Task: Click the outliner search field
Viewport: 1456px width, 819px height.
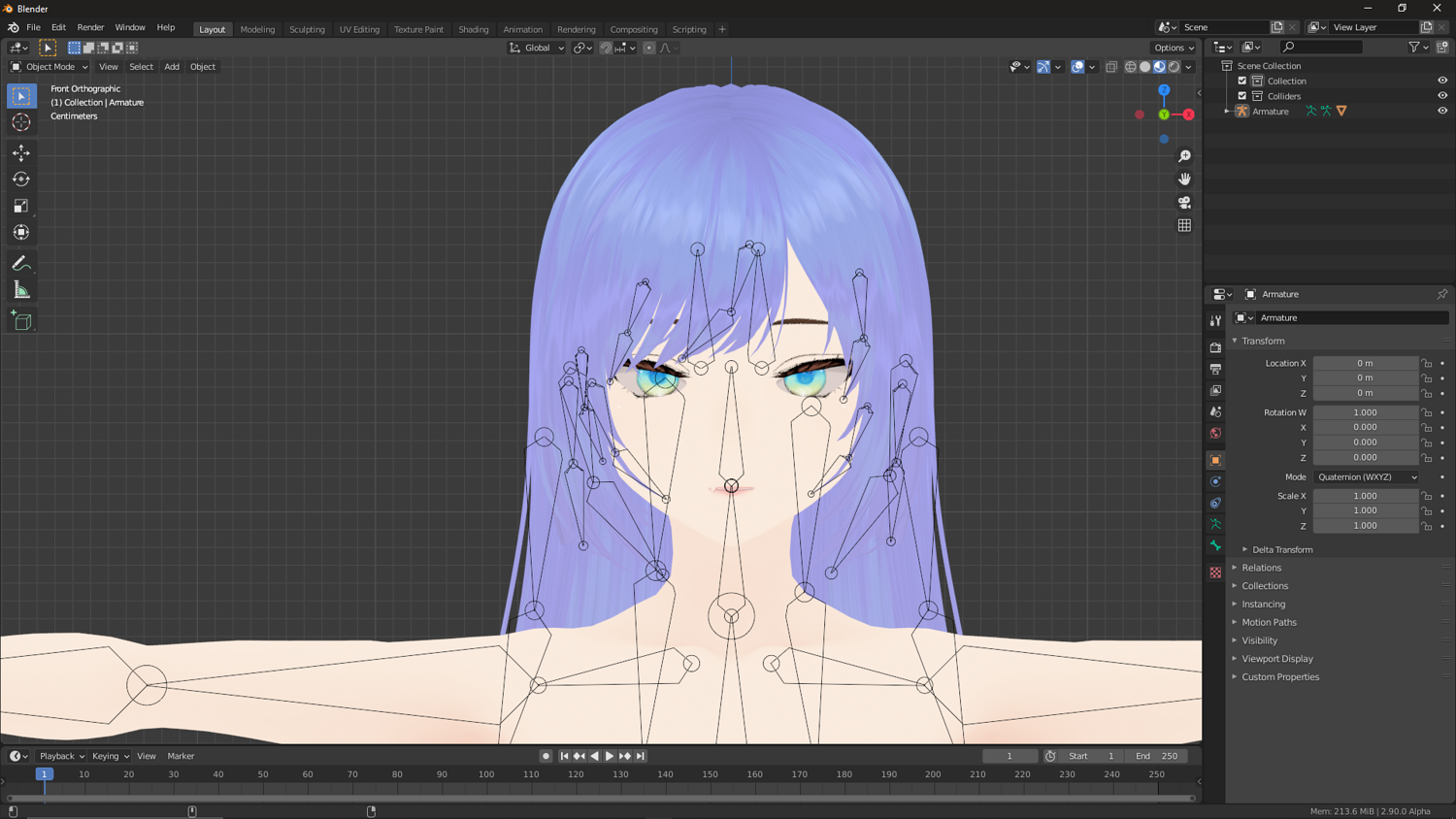Action: (1321, 47)
